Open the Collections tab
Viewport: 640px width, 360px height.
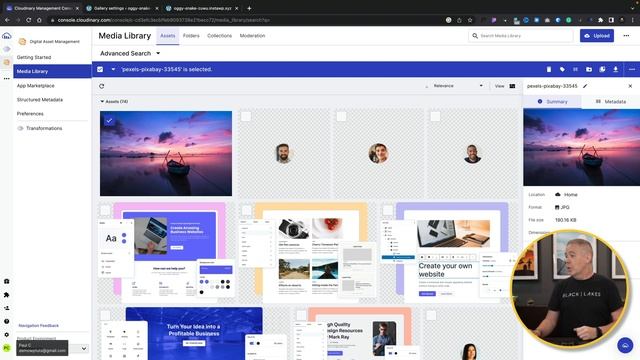coord(220,36)
